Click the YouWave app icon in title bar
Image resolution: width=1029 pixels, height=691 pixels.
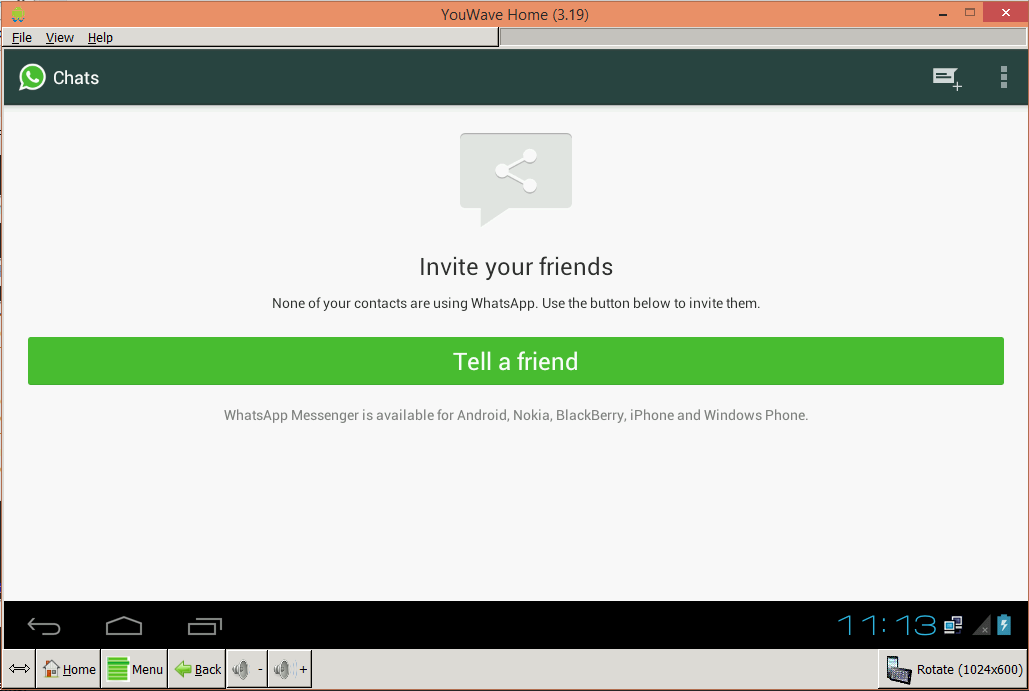point(18,14)
